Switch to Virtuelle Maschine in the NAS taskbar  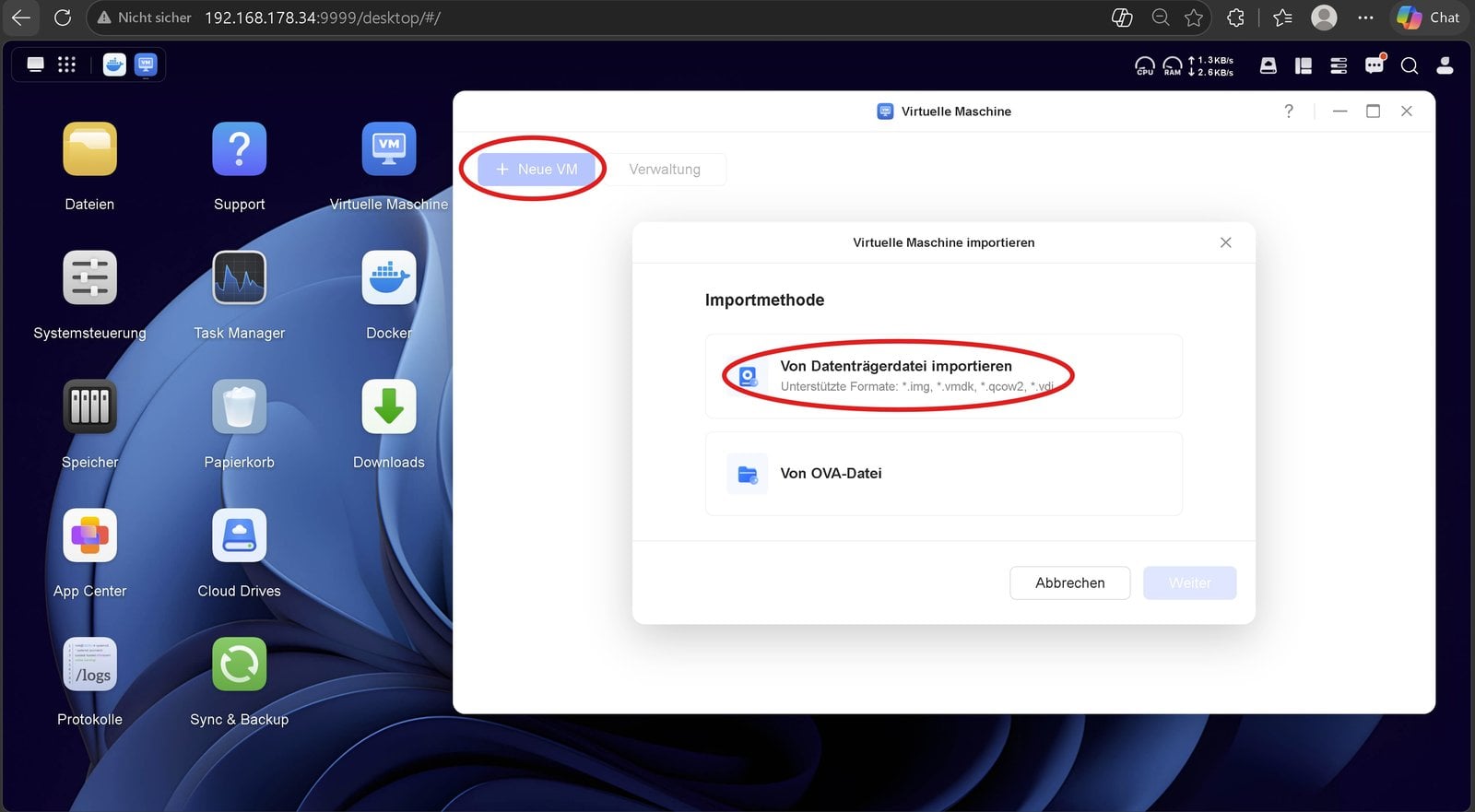point(146,65)
